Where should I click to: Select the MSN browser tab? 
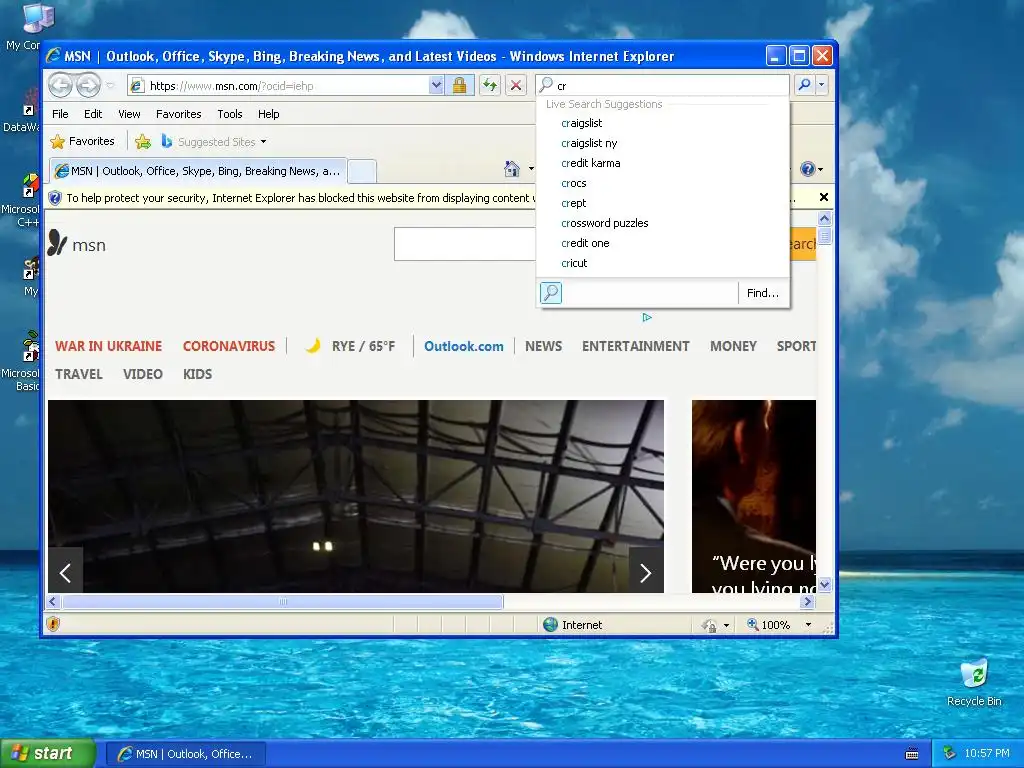(198, 171)
